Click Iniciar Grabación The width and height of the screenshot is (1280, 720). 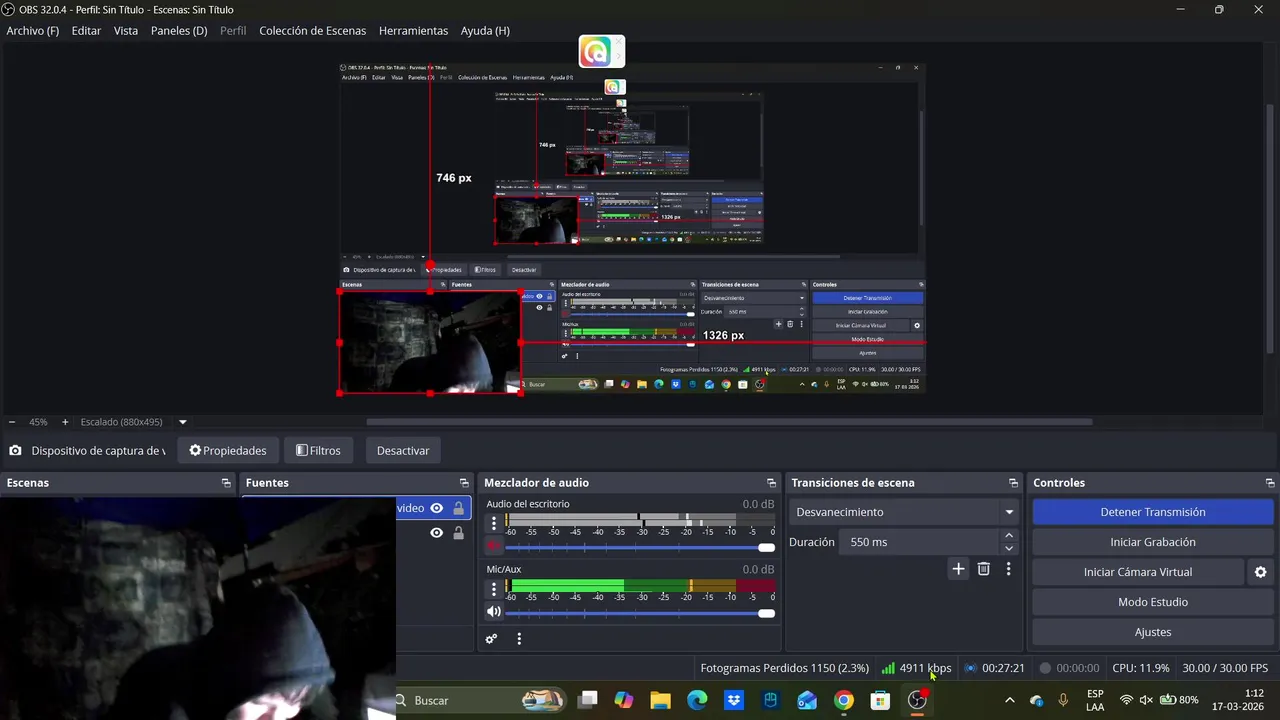point(1153,542)
